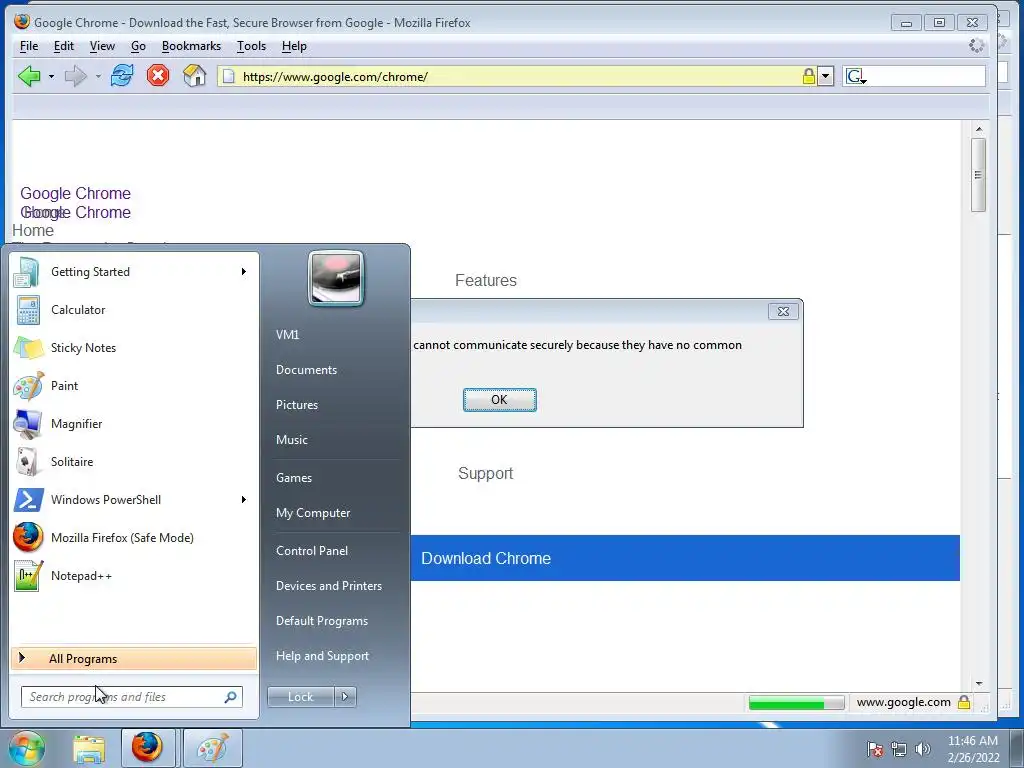Expand the address bar URL history dropdown
This screenshot has height=768, width=1024.
tap(825, 76)
